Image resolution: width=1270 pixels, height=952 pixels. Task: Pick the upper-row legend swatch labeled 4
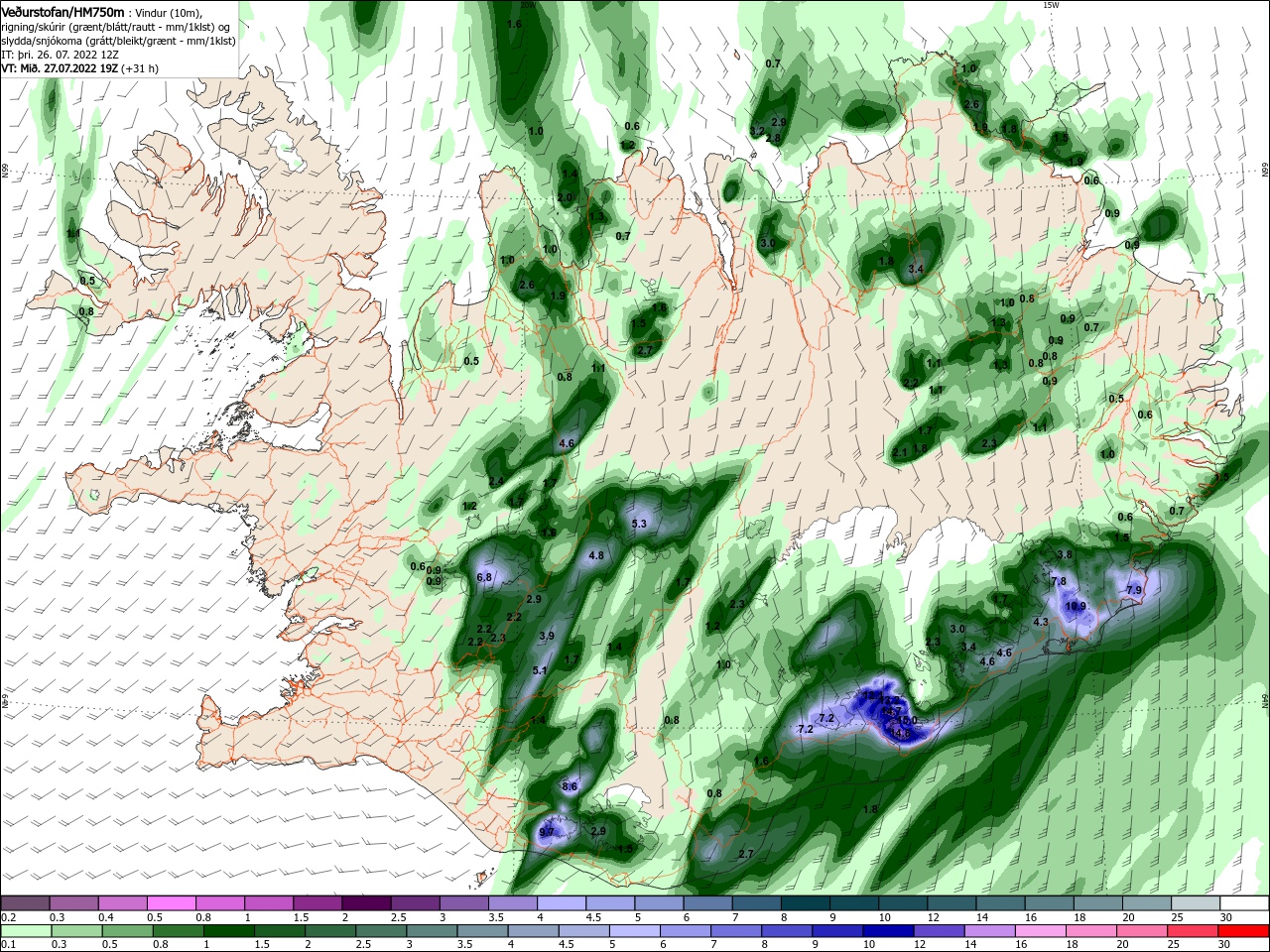point(562,903)
